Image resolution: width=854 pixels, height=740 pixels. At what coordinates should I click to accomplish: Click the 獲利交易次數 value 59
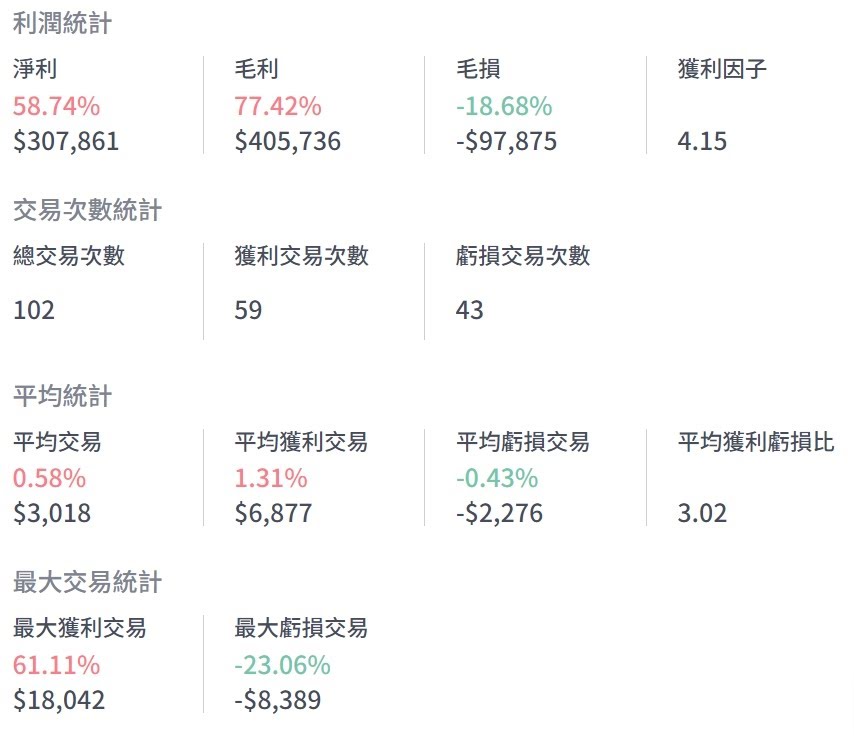(248, 310)
